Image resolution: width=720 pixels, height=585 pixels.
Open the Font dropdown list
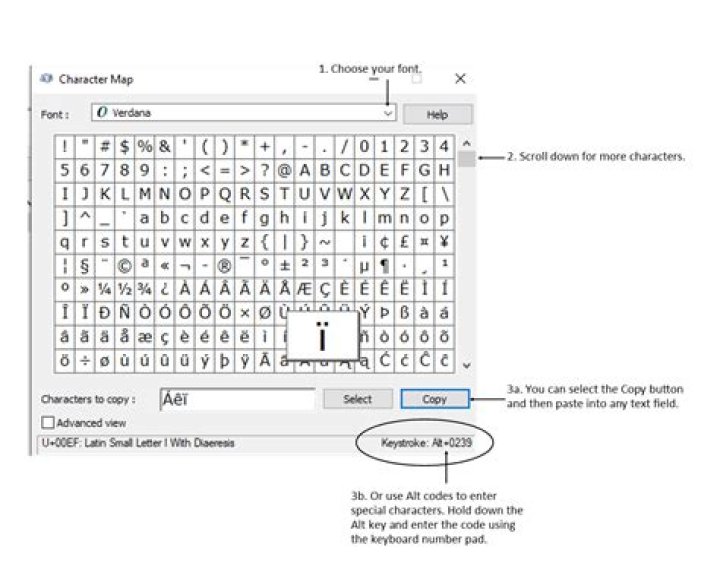(388, 114)
